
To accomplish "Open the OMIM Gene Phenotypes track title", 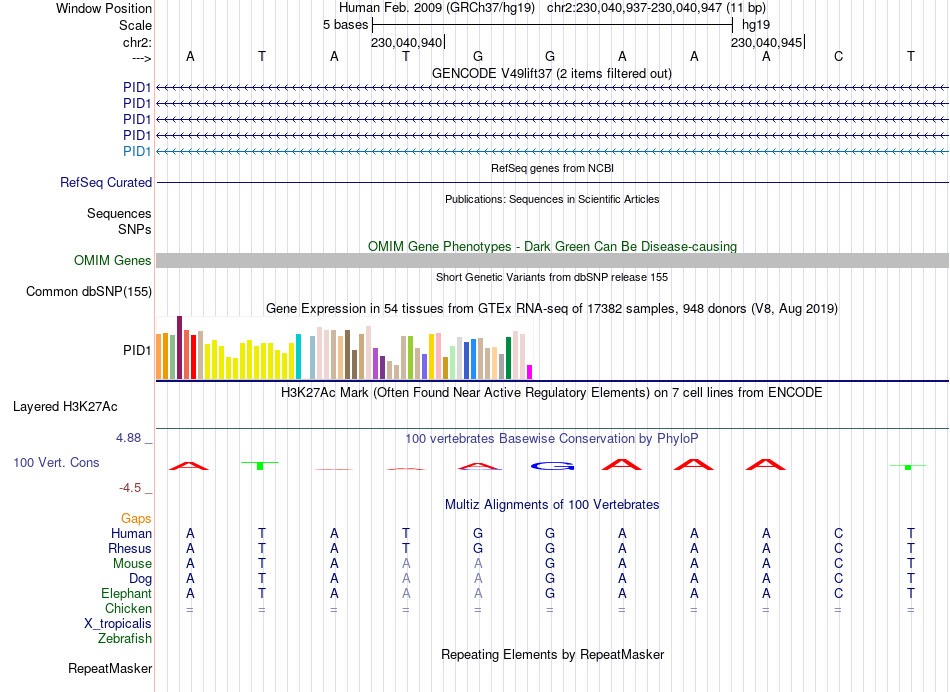I will pos(552,246).
